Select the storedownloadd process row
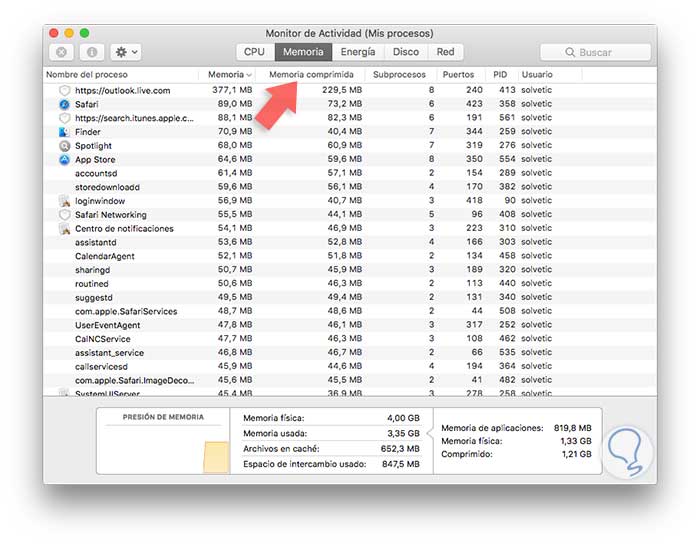700x546 pixels. click(x=350, y=187)
